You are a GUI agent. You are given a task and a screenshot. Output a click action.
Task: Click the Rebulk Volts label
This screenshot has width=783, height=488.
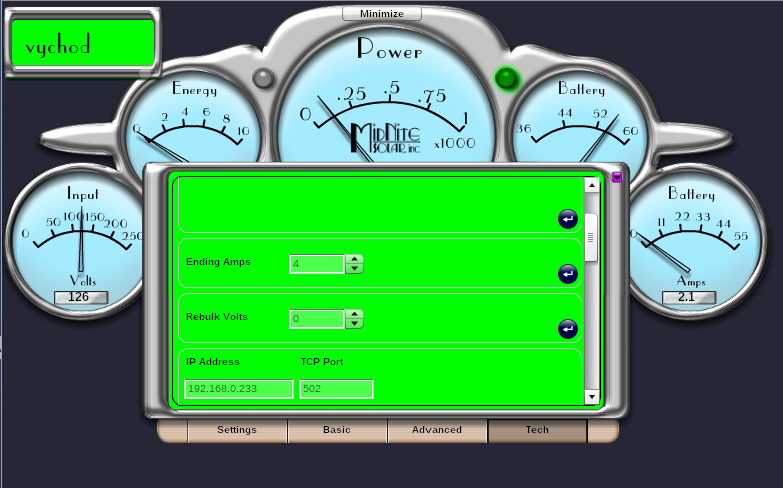217,317
